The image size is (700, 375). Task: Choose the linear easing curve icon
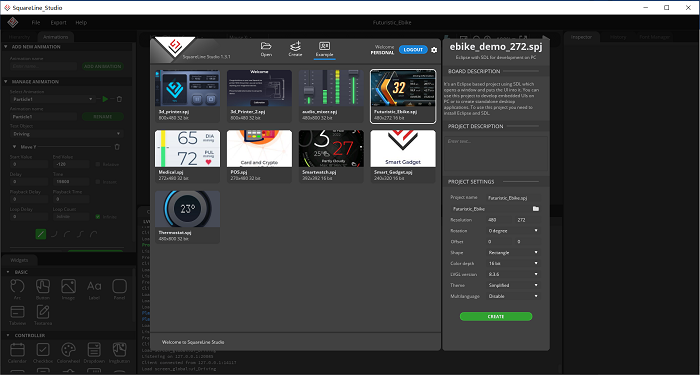(41, 233)
